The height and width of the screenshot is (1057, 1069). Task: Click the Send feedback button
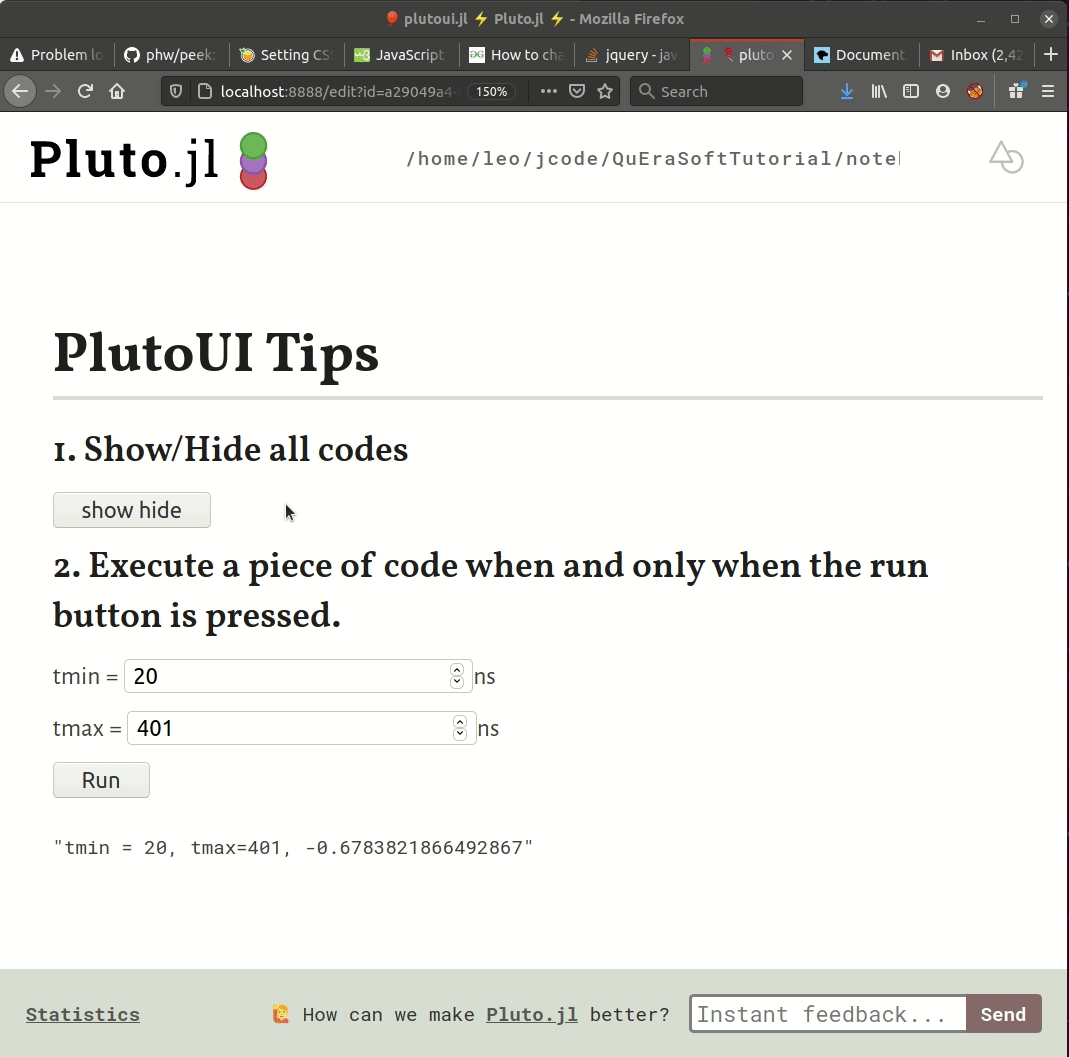[x=1004, y=1014]
